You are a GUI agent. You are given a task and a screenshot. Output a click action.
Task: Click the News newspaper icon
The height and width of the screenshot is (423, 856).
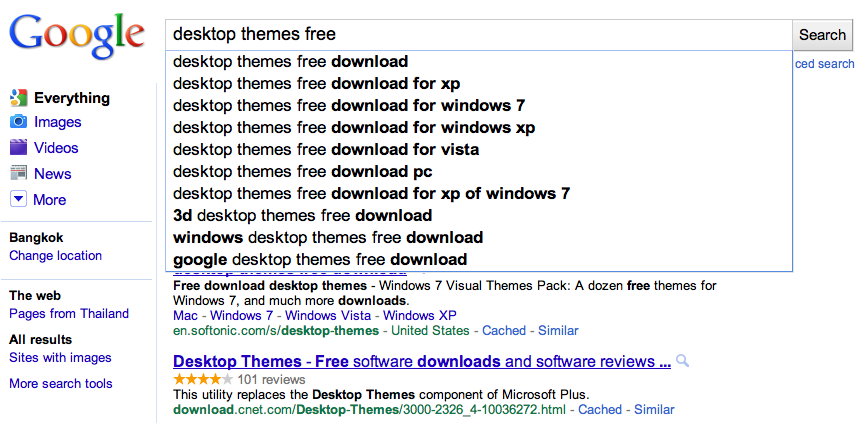click(19, 174)
